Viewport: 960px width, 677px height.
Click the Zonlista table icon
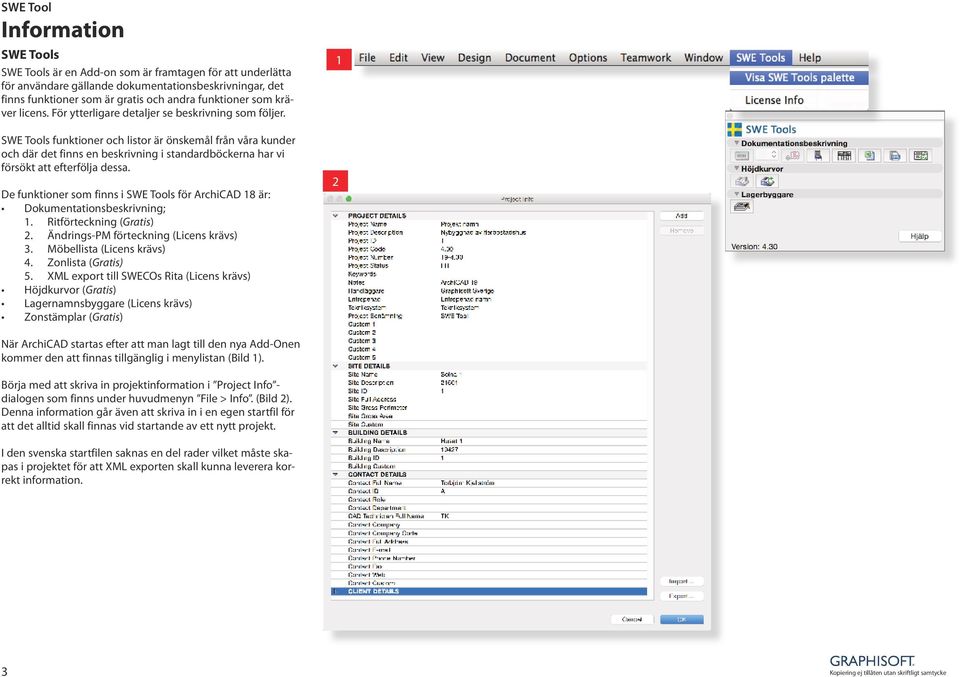(844, 155)
